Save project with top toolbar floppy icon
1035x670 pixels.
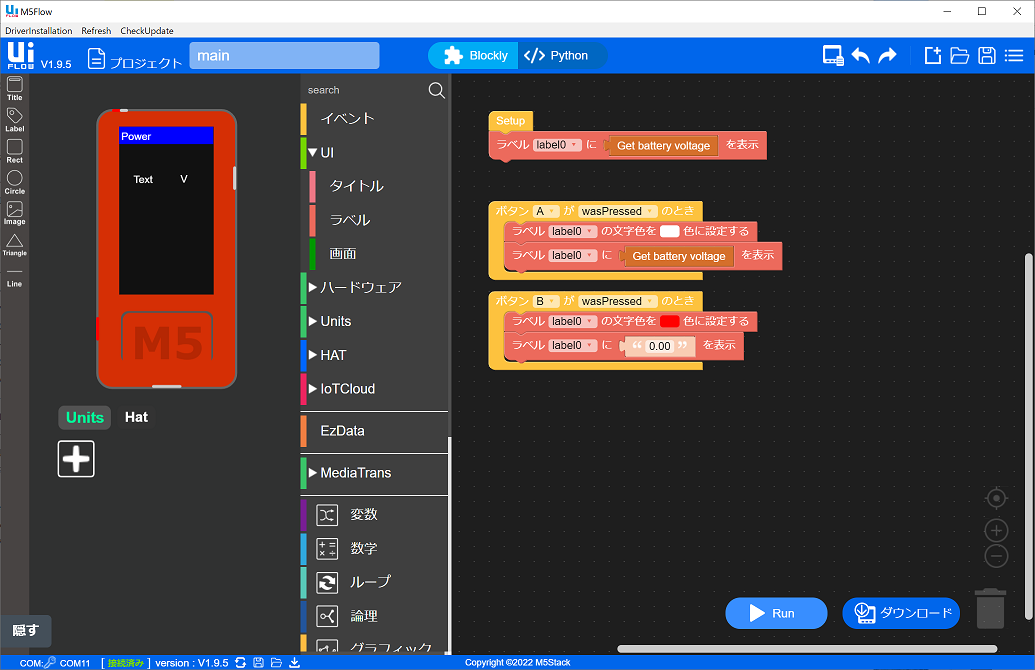point(987,55)
